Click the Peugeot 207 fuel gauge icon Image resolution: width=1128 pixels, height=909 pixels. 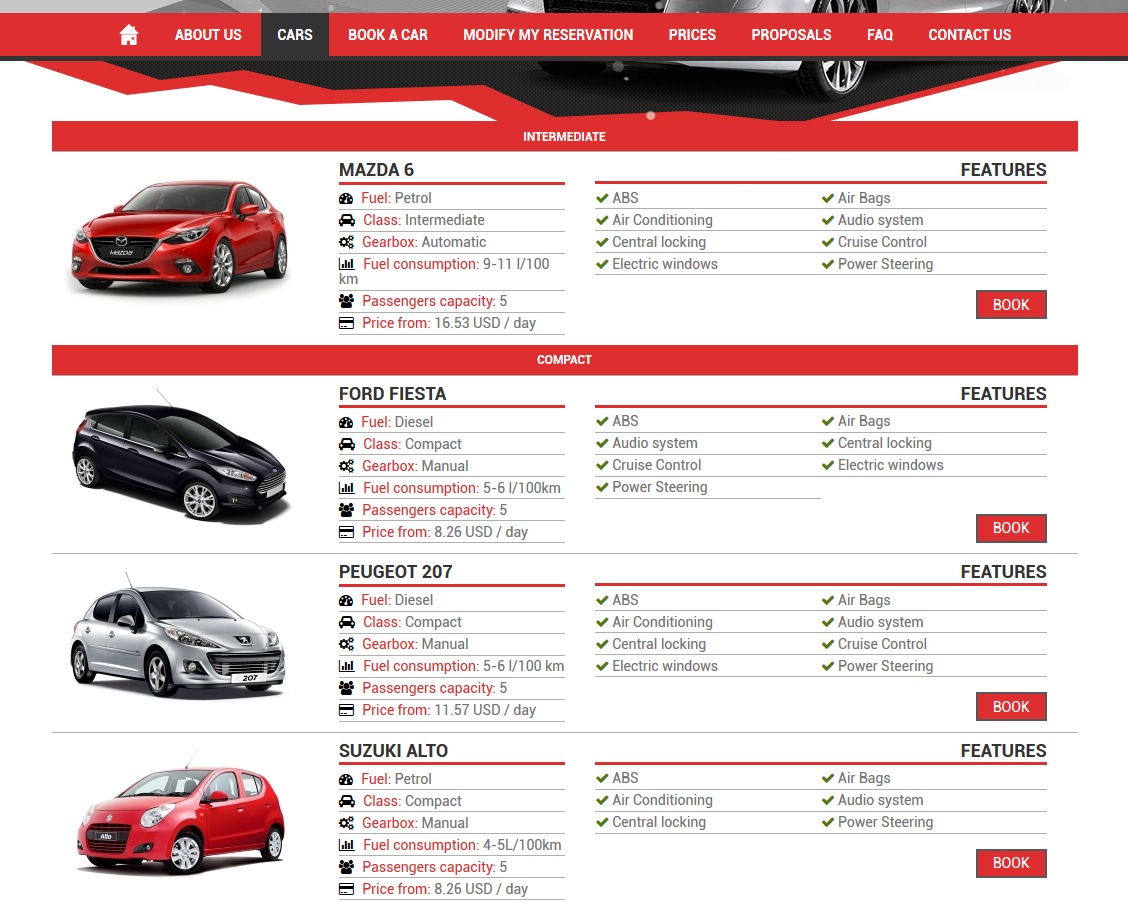pos(346,600)
